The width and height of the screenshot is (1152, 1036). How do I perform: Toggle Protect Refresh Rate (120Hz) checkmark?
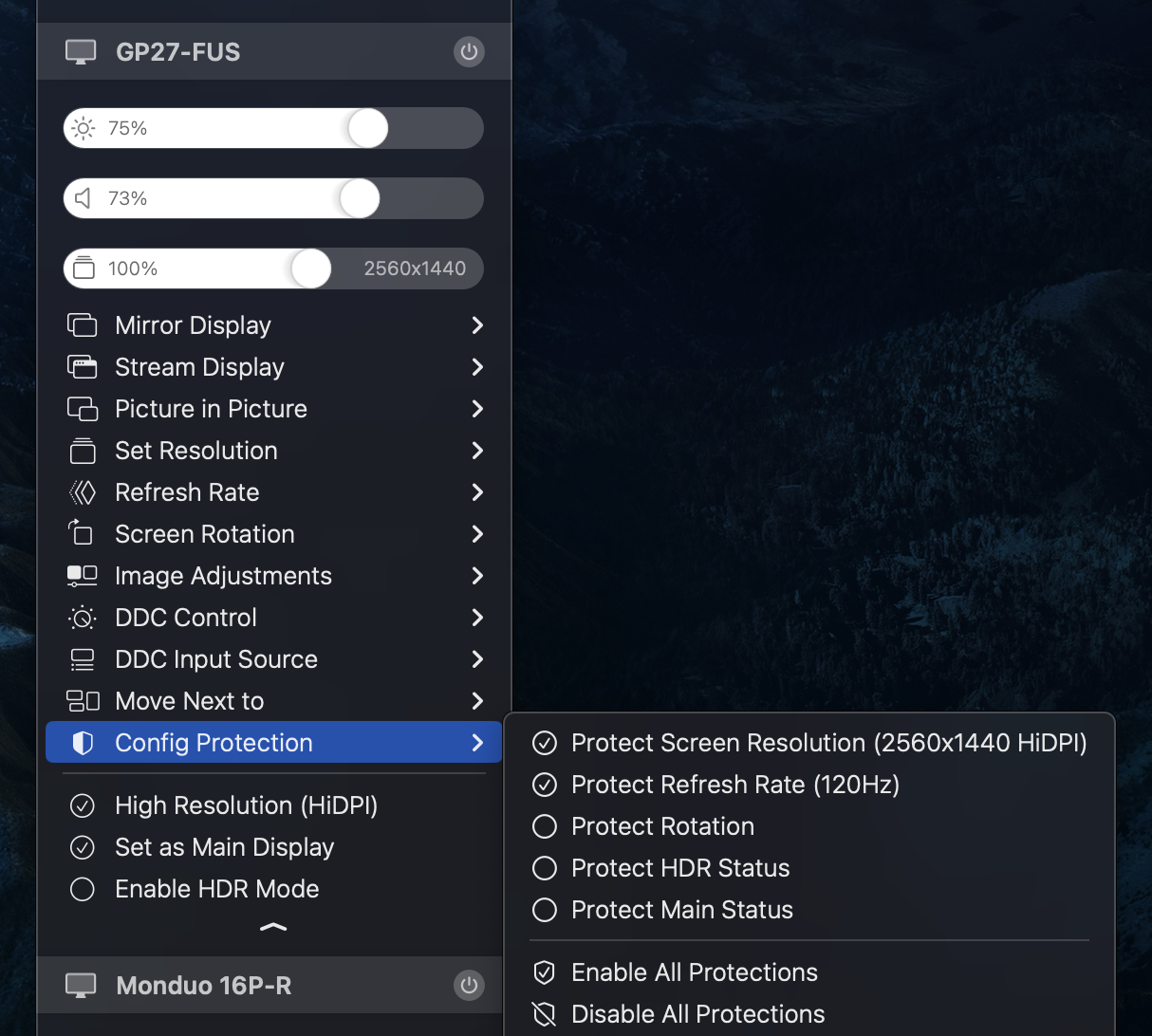pos(544,785)
